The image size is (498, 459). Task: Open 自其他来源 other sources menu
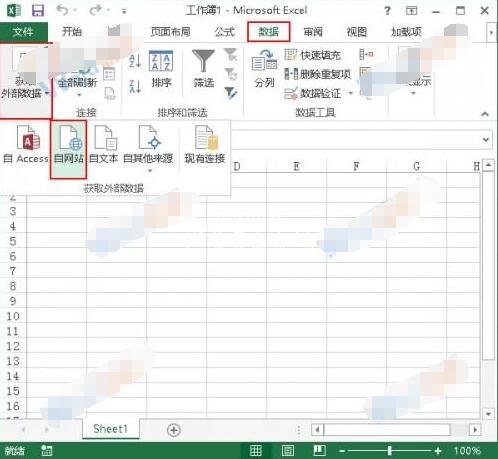click(148, 149)
